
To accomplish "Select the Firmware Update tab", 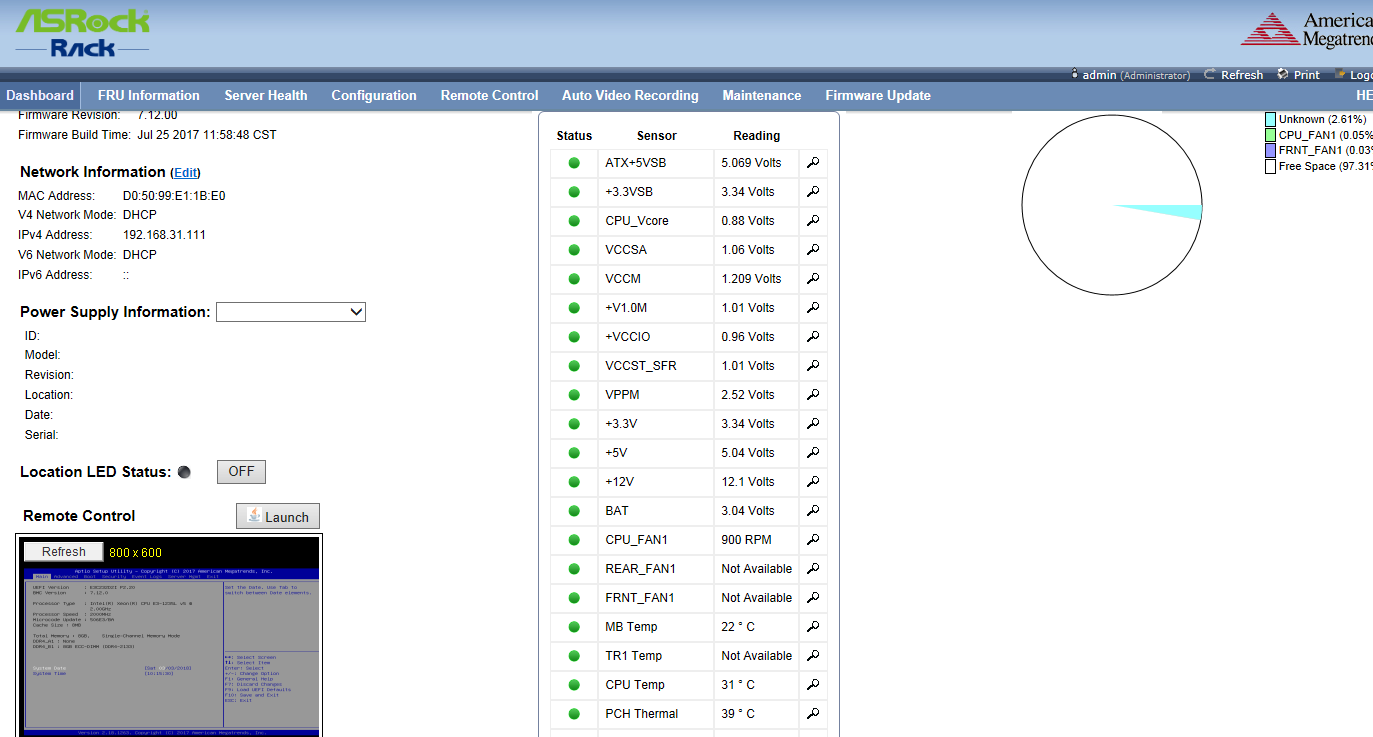I will click(877, 96).
